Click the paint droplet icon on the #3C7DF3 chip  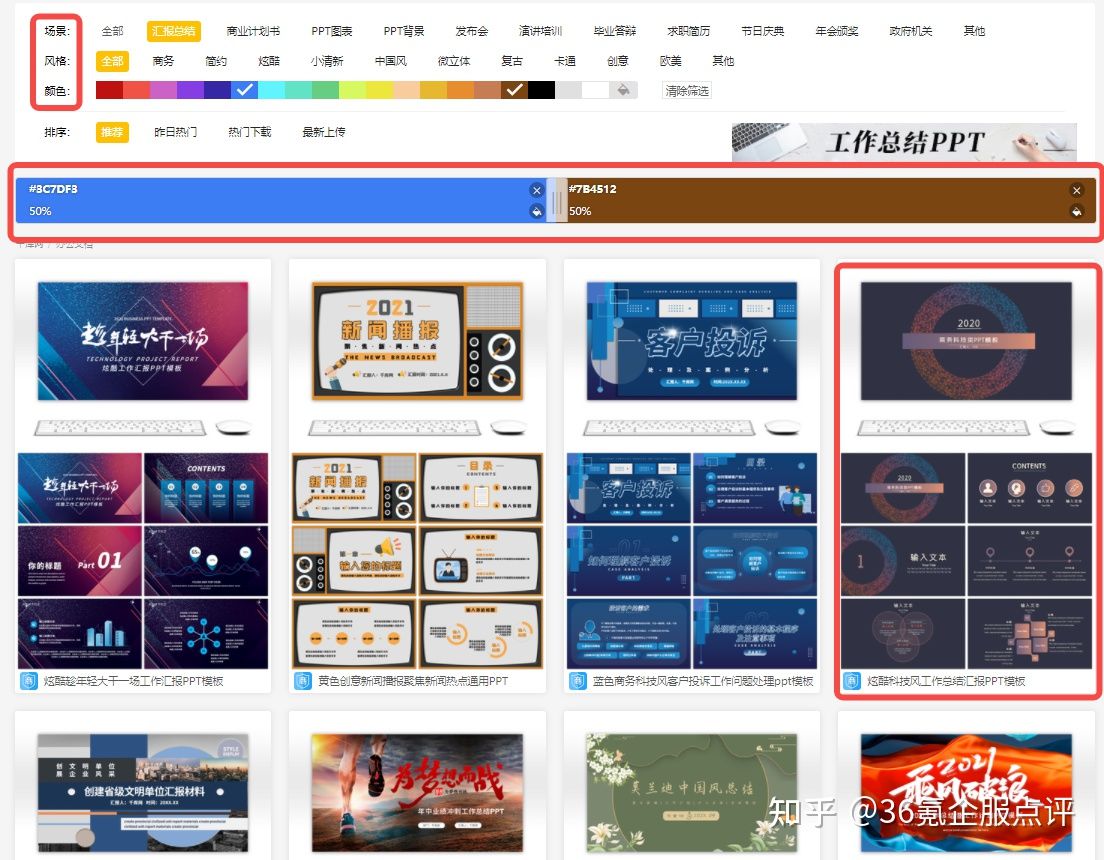(x=536, y=211)
